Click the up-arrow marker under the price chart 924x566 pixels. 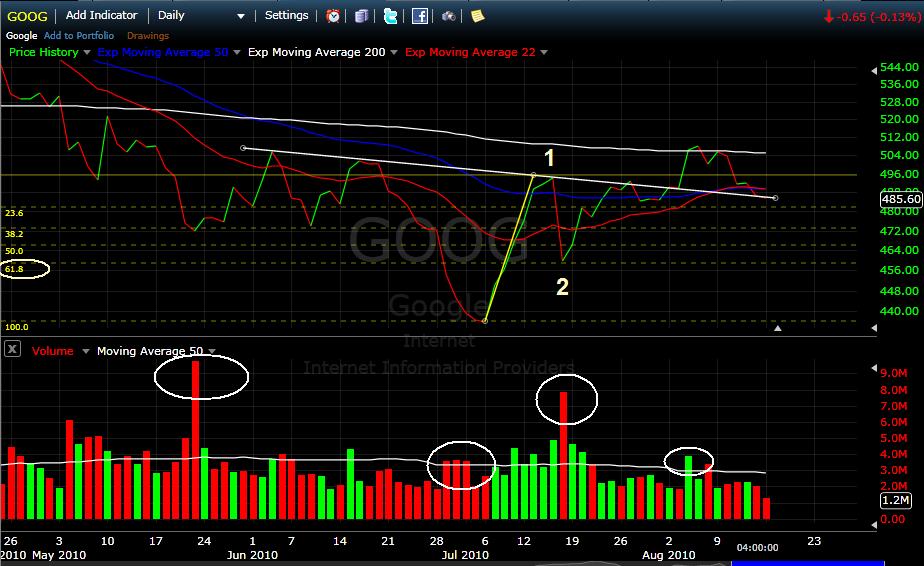(x=778, y=328)
